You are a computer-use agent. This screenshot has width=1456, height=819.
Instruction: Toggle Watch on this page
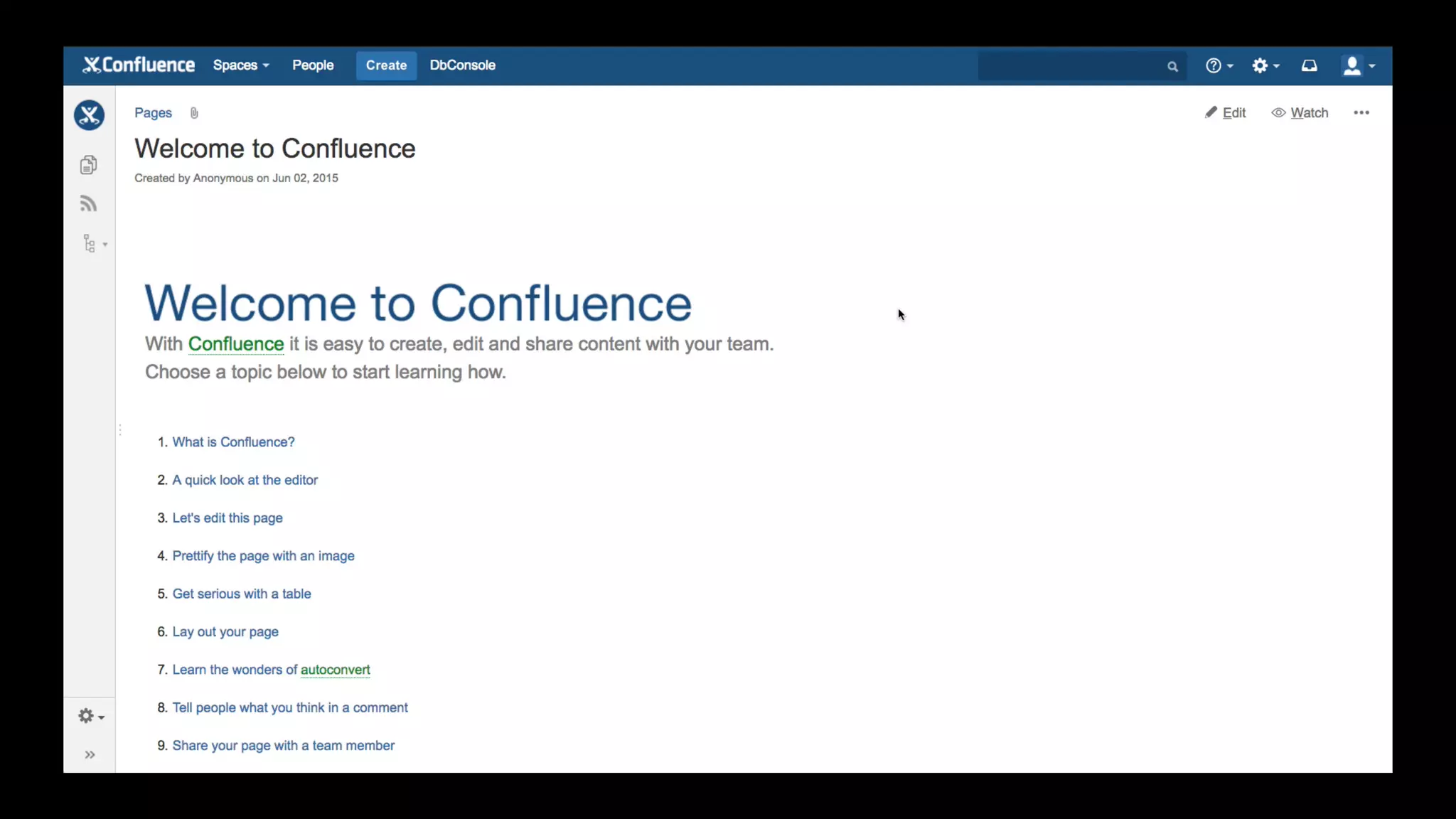click(x=1300, y=113)
